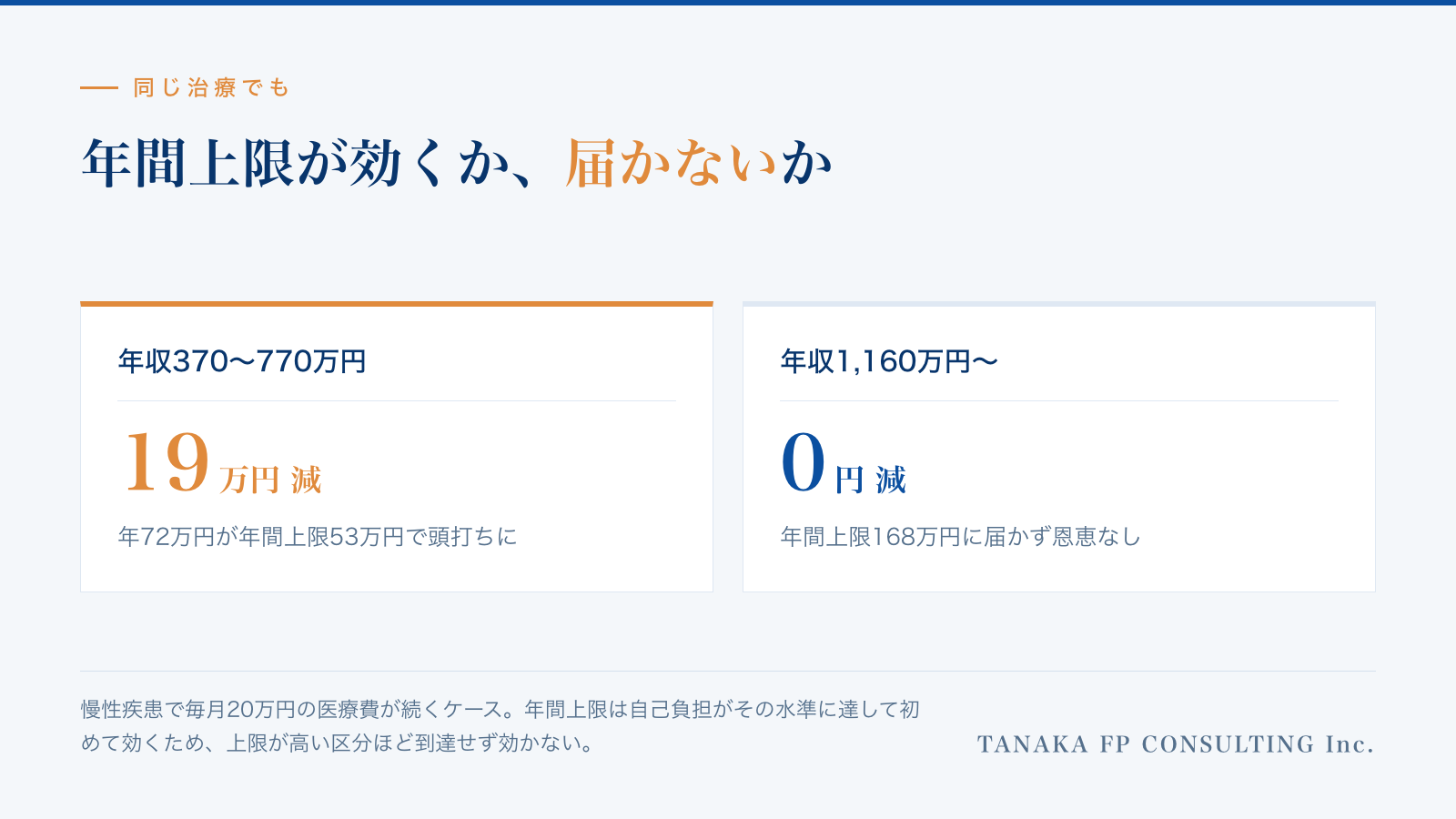Click footnote line starting with 慢性疾患で毎月20万円
Screen dimensions: 1456x819
pos(500,709)
